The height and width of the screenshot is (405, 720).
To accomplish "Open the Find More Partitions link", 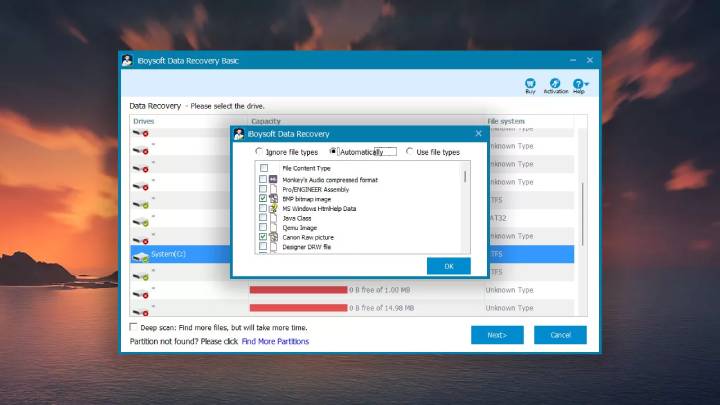I will 275,341.
